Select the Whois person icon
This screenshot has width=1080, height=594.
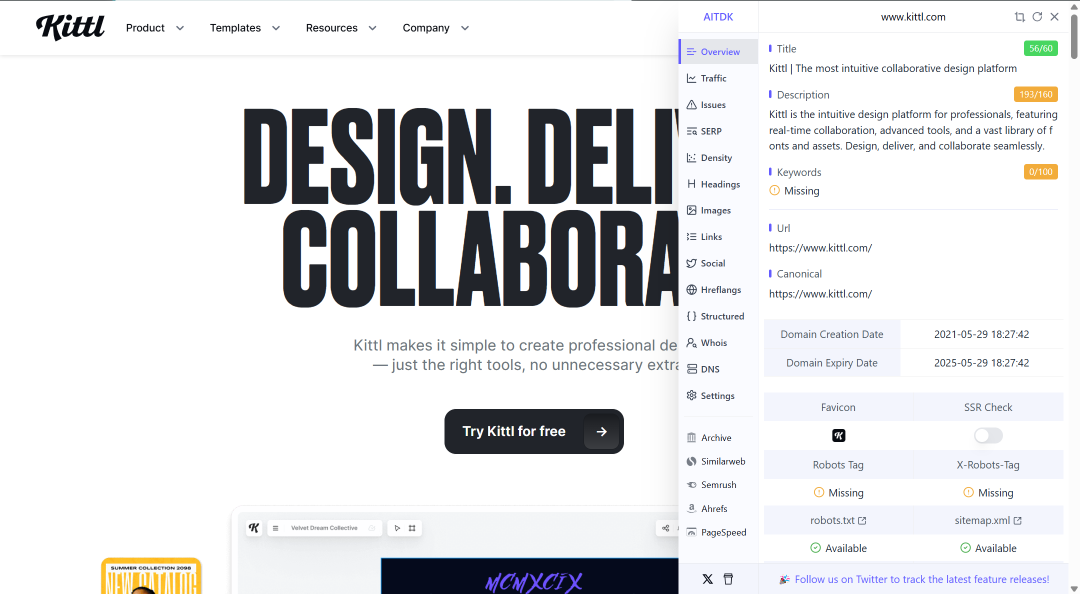[692, 342]
